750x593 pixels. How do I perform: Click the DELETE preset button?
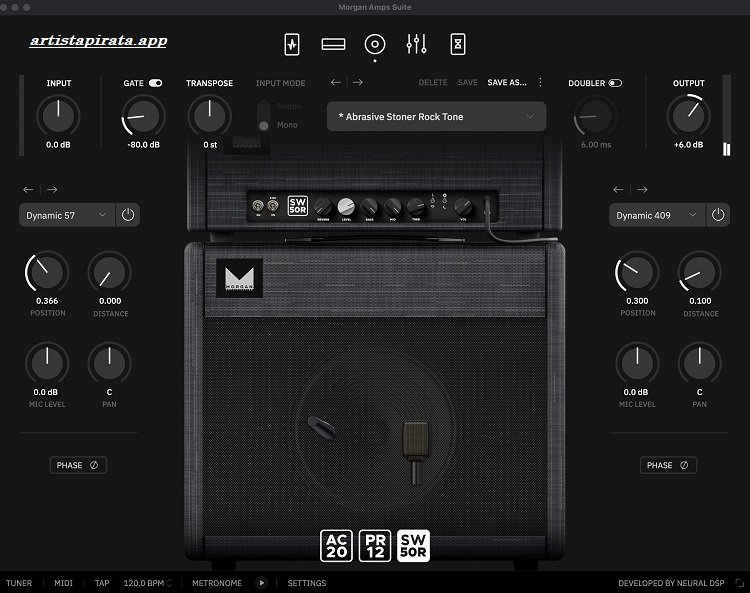point(433,82)
